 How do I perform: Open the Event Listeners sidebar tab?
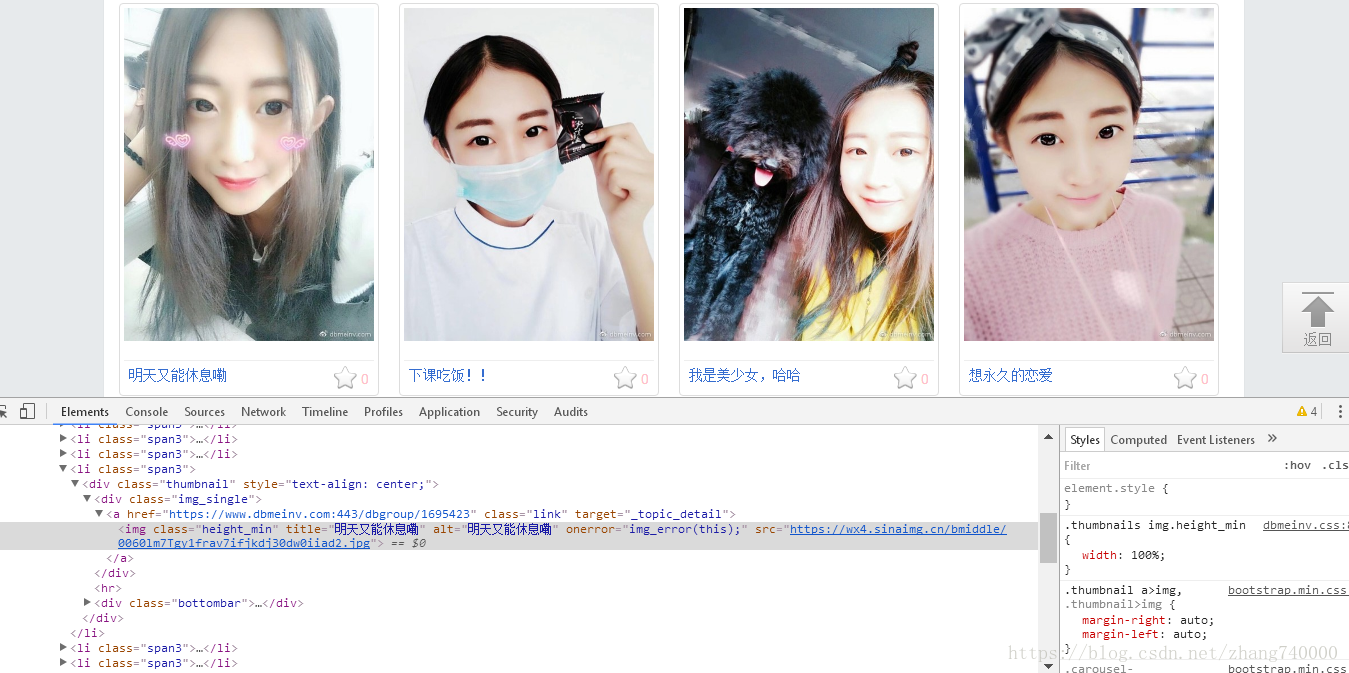coord(1216,439)
